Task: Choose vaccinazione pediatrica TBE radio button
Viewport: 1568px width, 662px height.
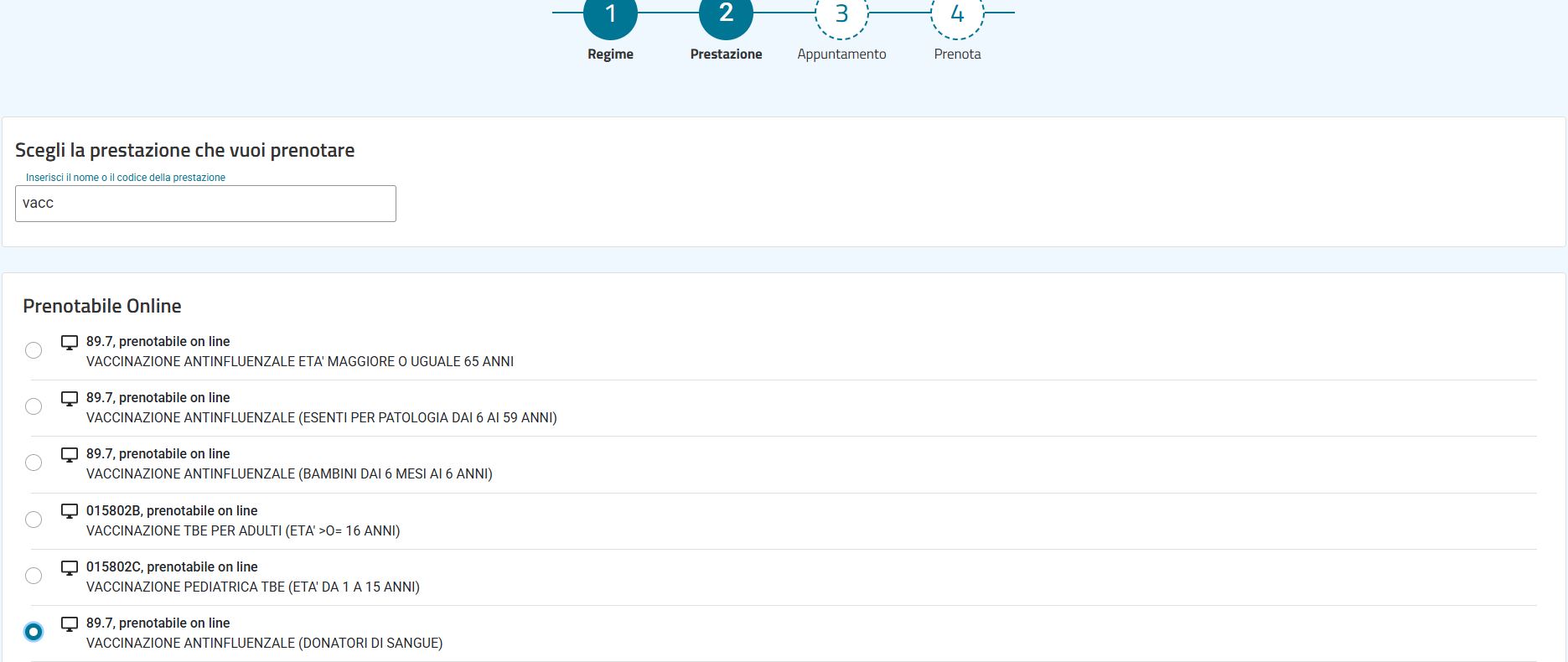Action: (x=34, y=576)
